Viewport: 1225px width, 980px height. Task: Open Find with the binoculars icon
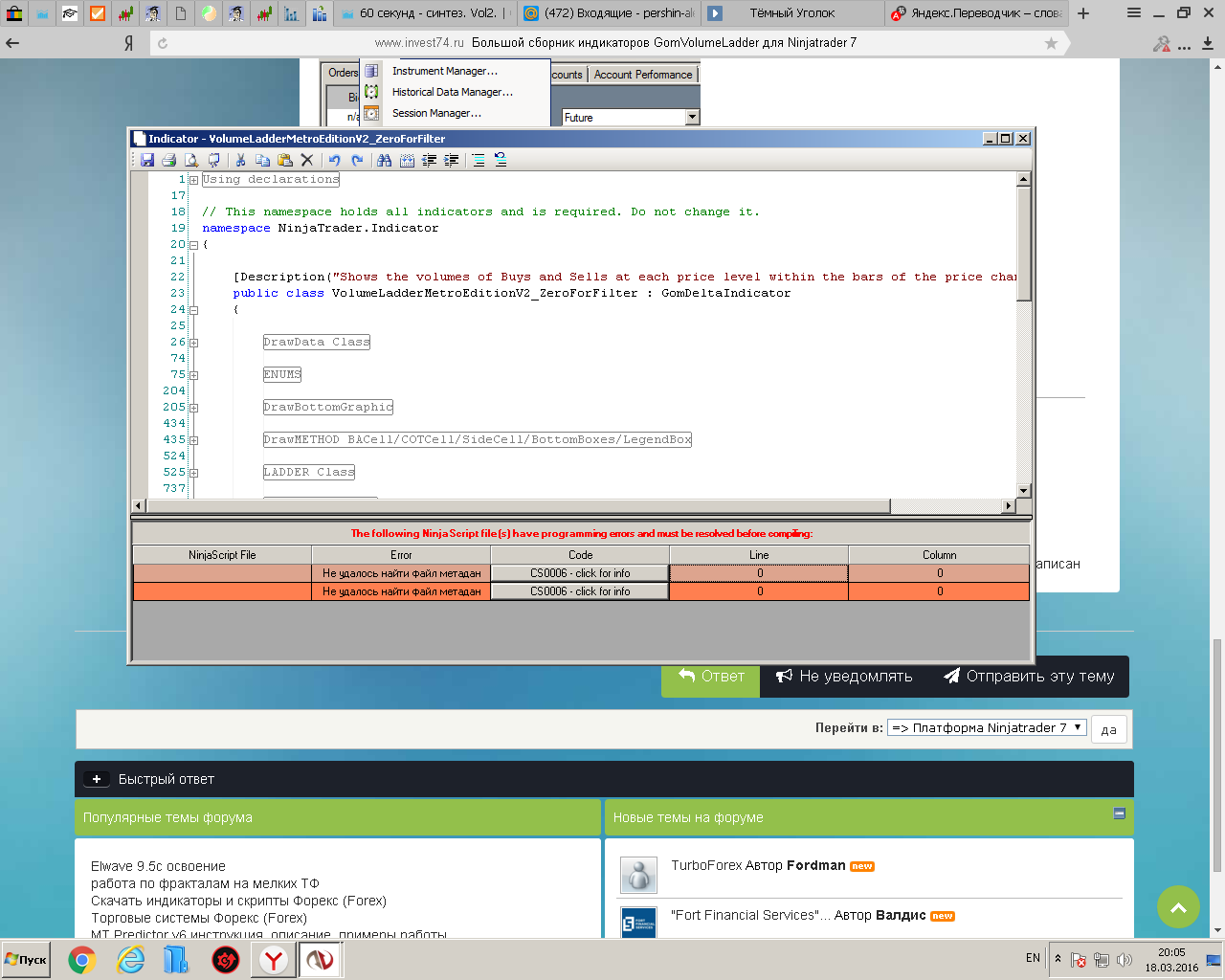(384, 160)
